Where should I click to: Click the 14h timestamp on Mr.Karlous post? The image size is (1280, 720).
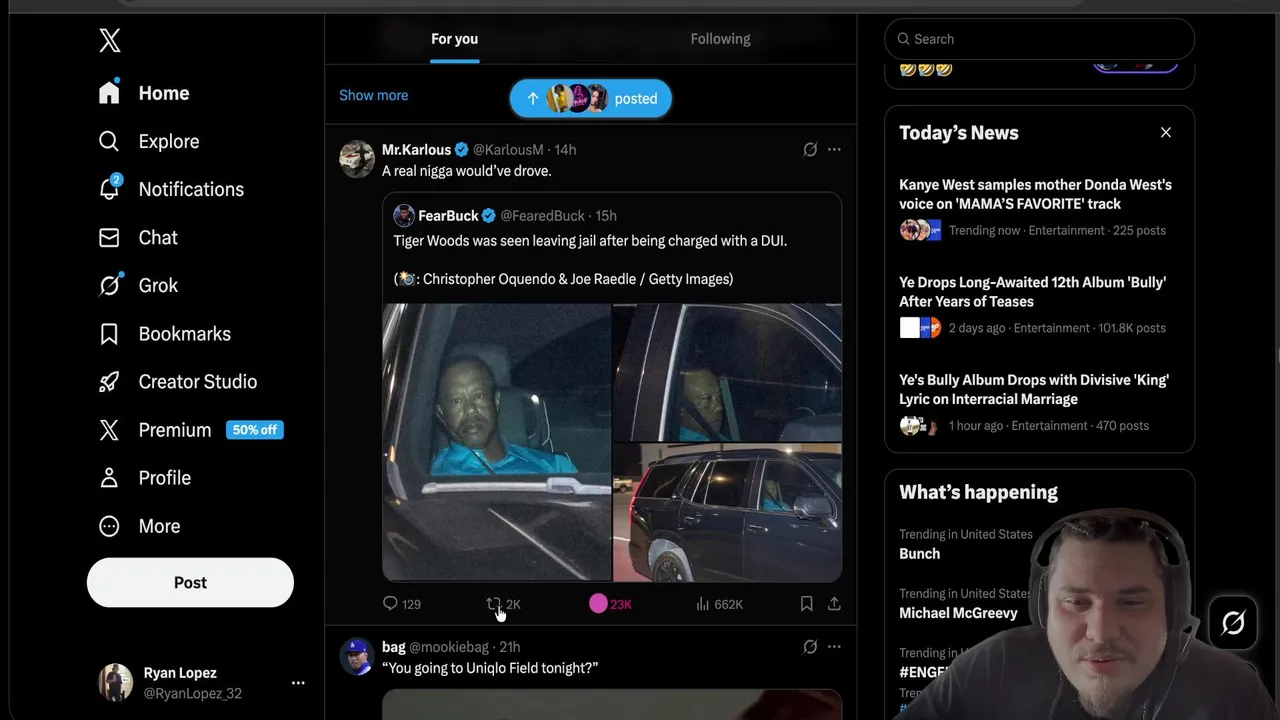(565, 150)
